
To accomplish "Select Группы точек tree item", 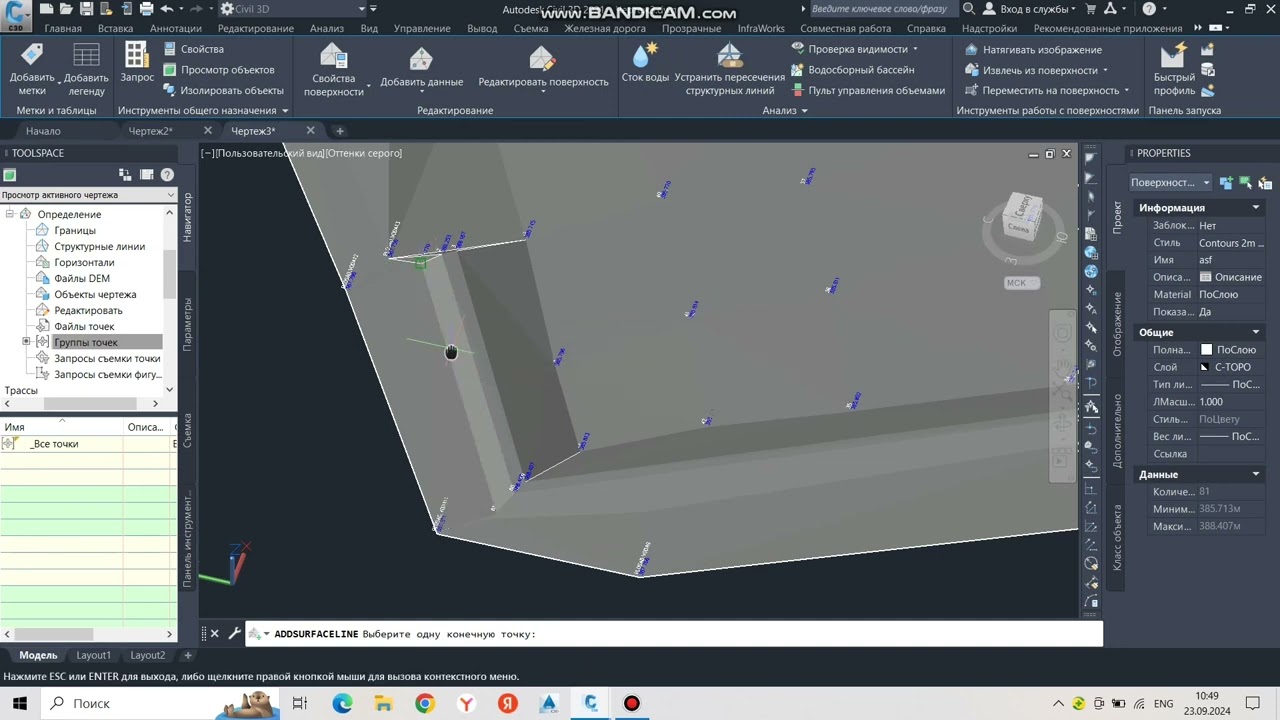I will [x=86, y=342].
